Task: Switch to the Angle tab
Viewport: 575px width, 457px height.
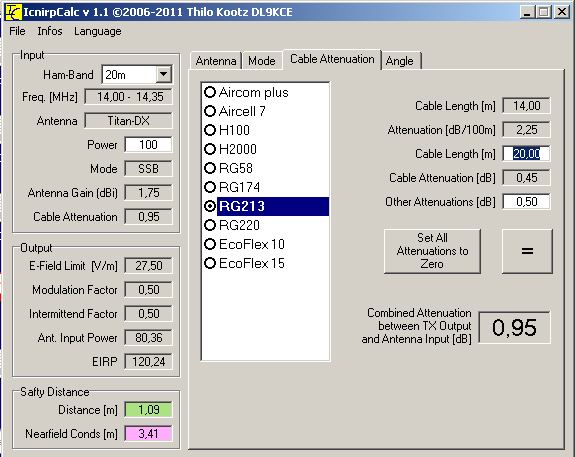Action: click(x=400, y=61)
